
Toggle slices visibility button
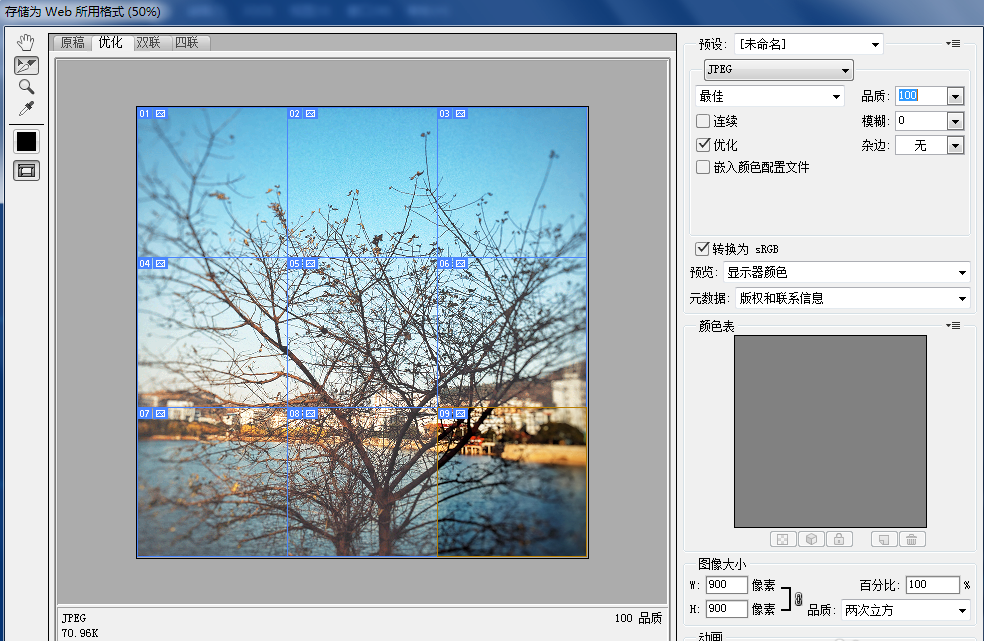[26, 171]
